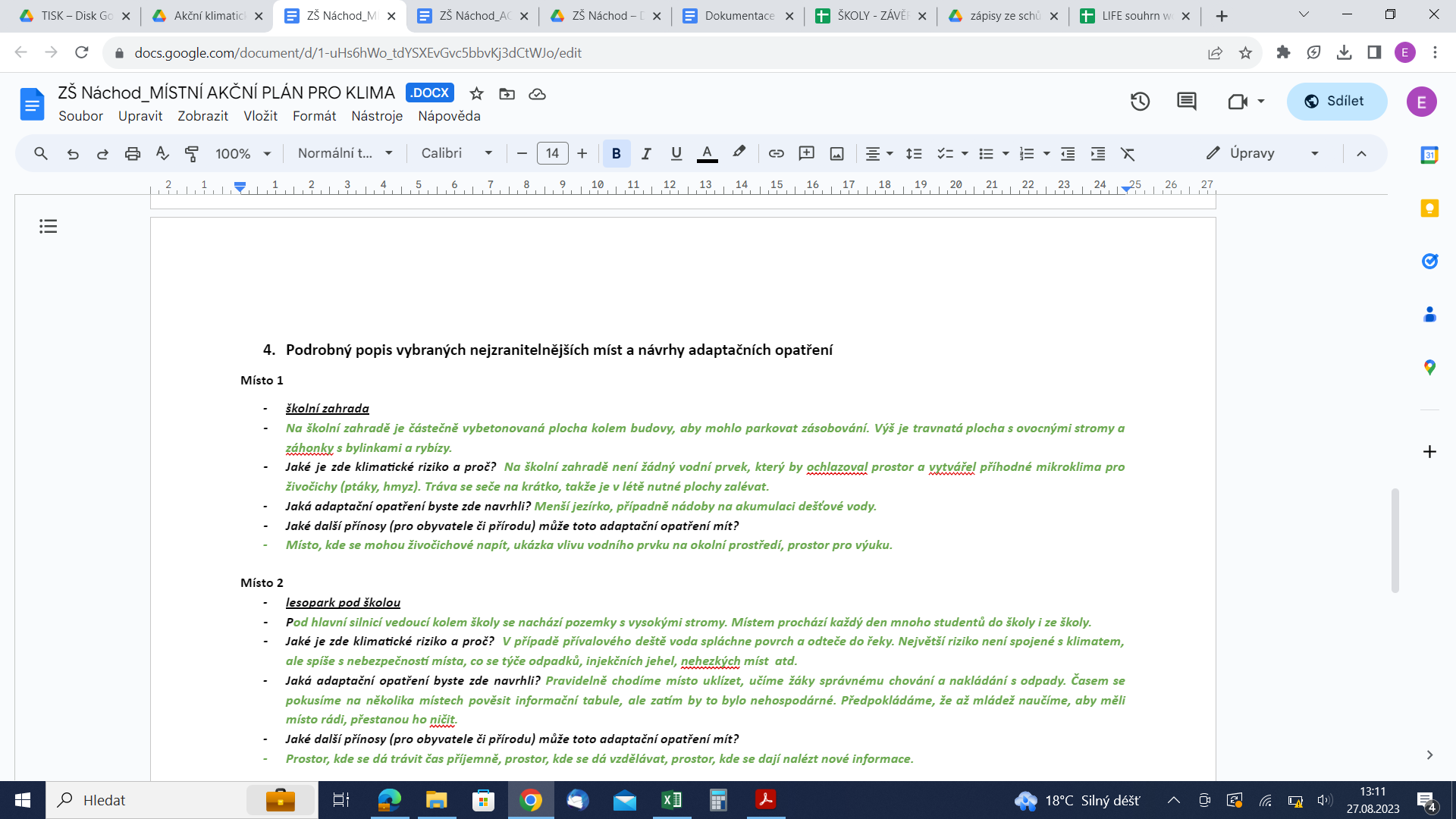
Task: Open bulleted list dropdown arrow
Action: tap(1006, 154)
